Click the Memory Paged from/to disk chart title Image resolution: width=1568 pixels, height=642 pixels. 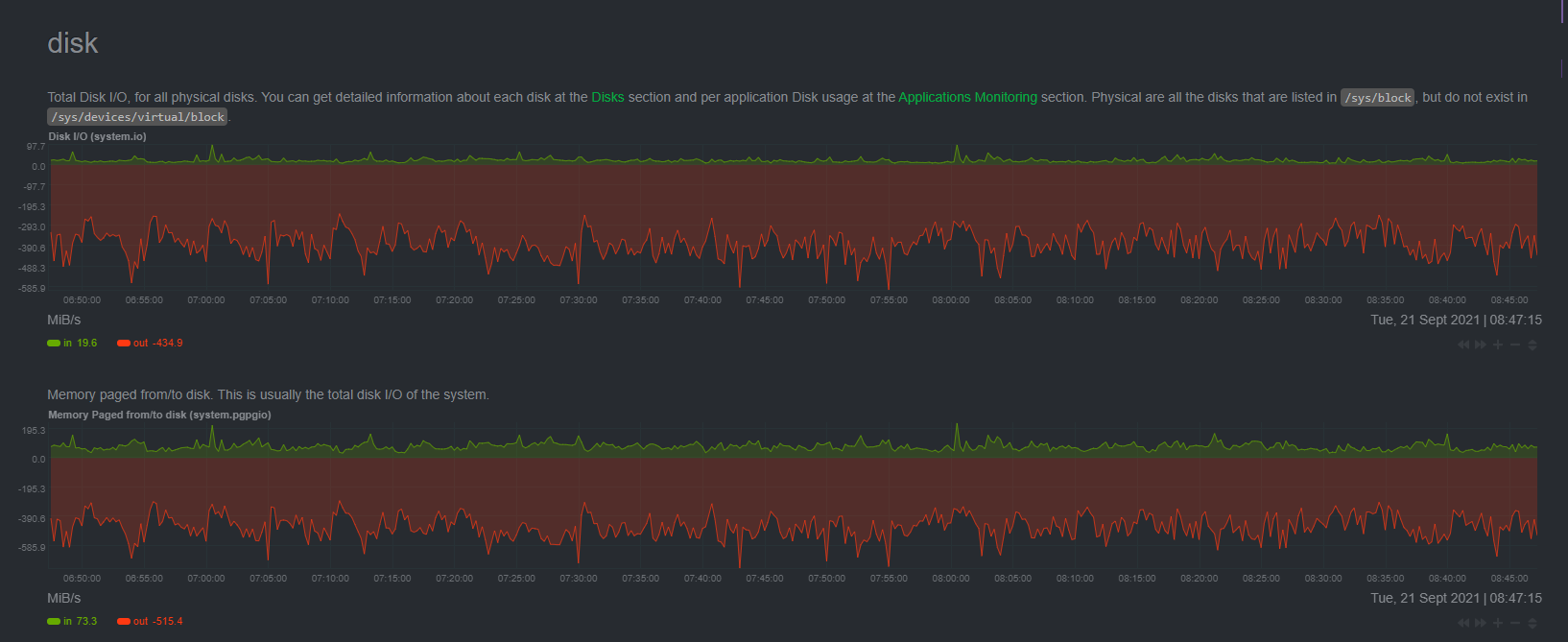[x=159, y=415]
